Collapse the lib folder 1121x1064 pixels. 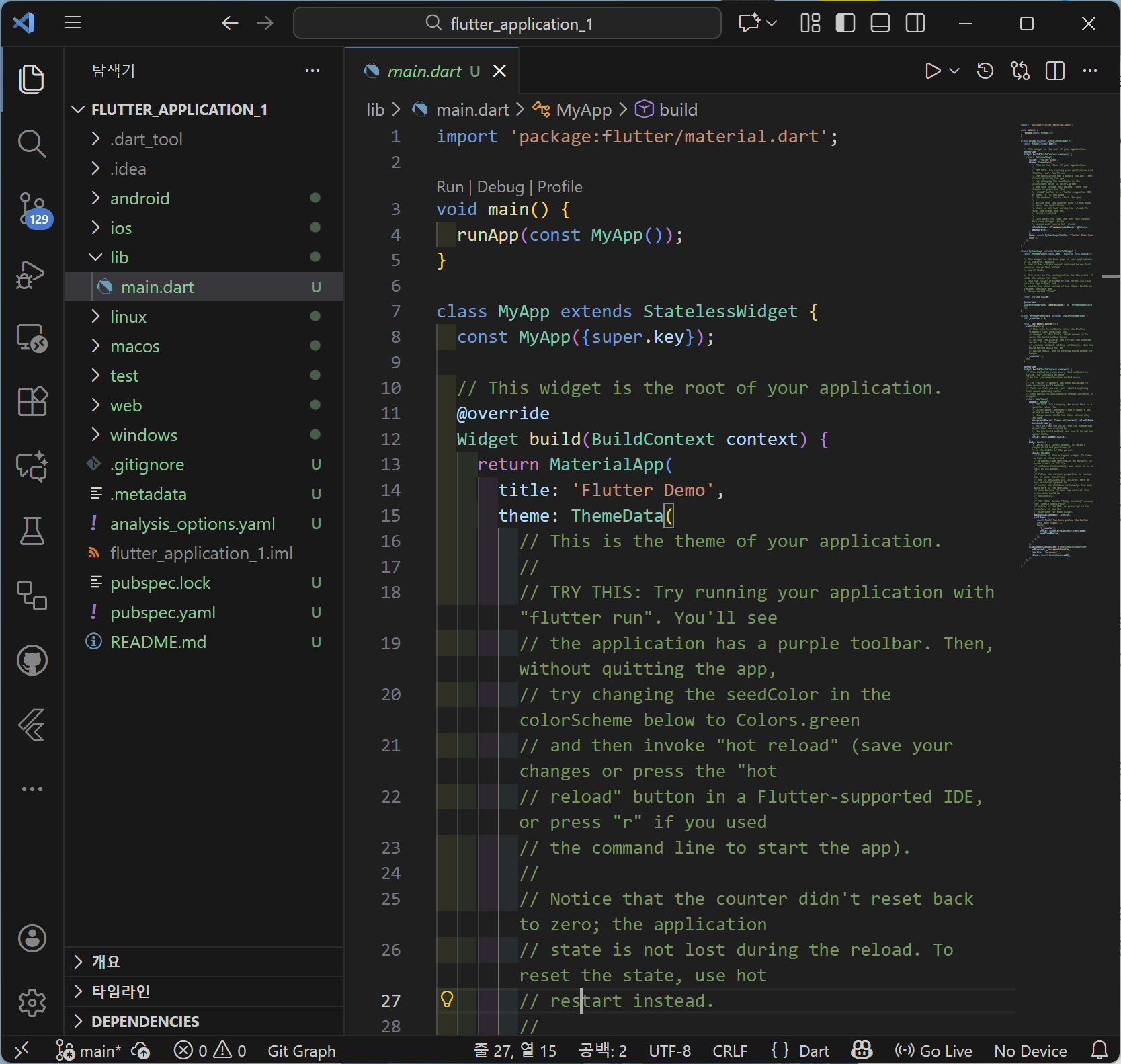coord(204,257)
